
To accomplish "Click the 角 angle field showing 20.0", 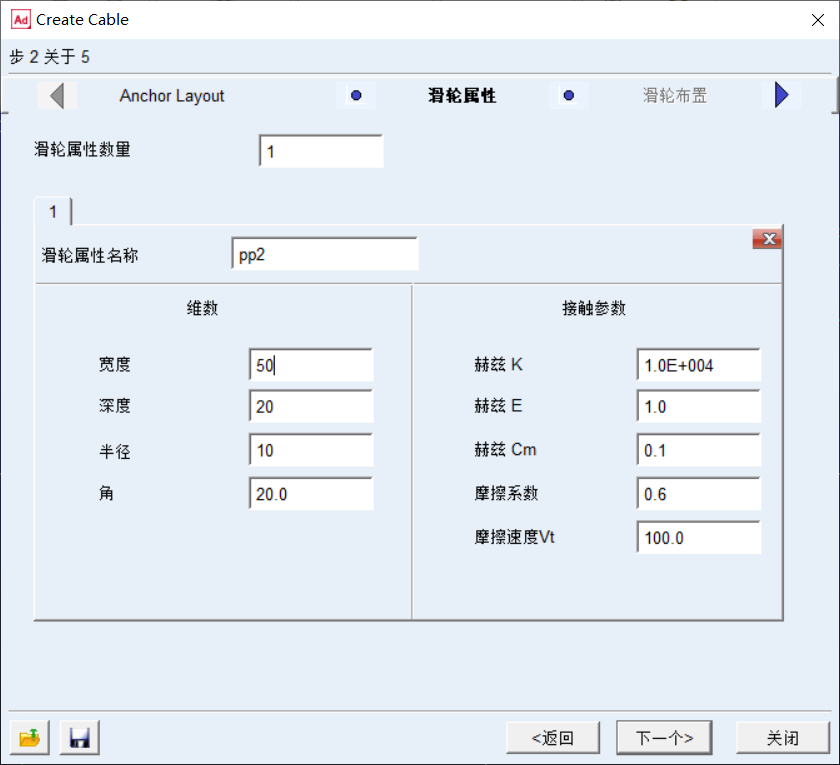I will pos(311,493).
